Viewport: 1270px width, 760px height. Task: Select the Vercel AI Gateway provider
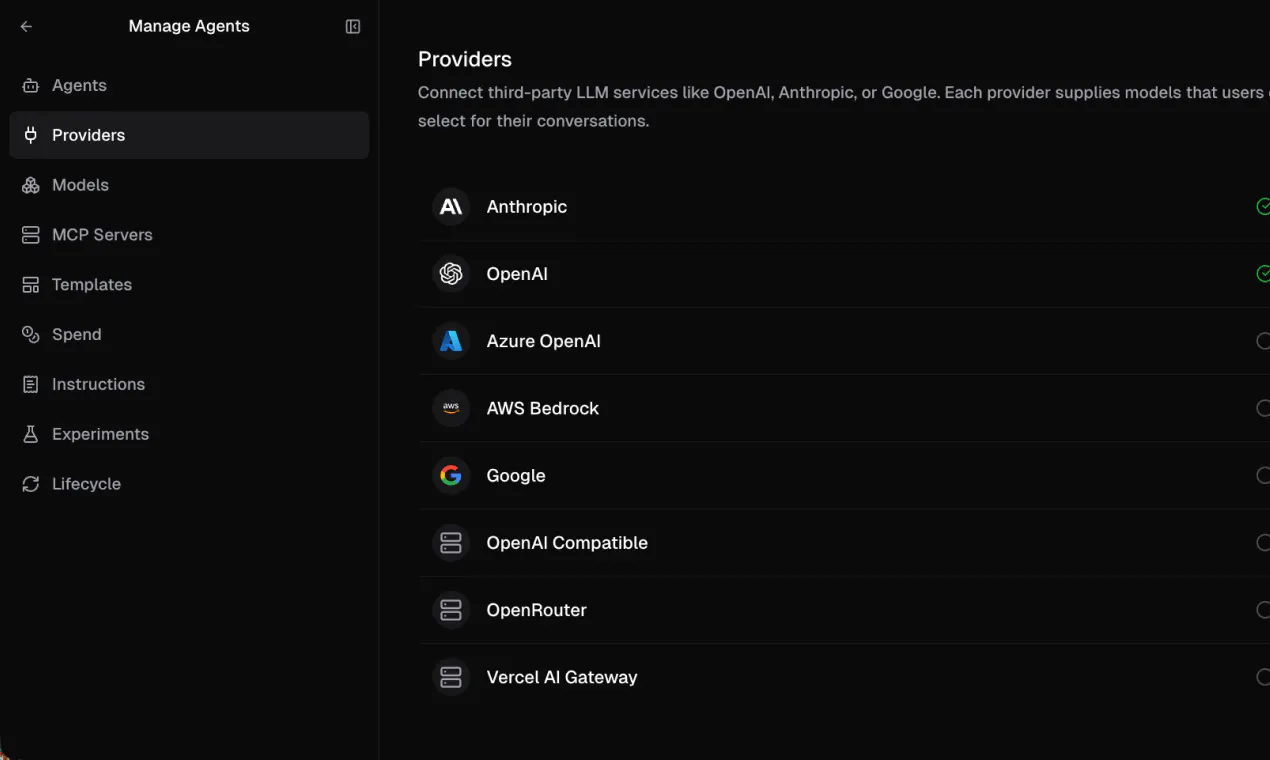click(x=845, y=677)
